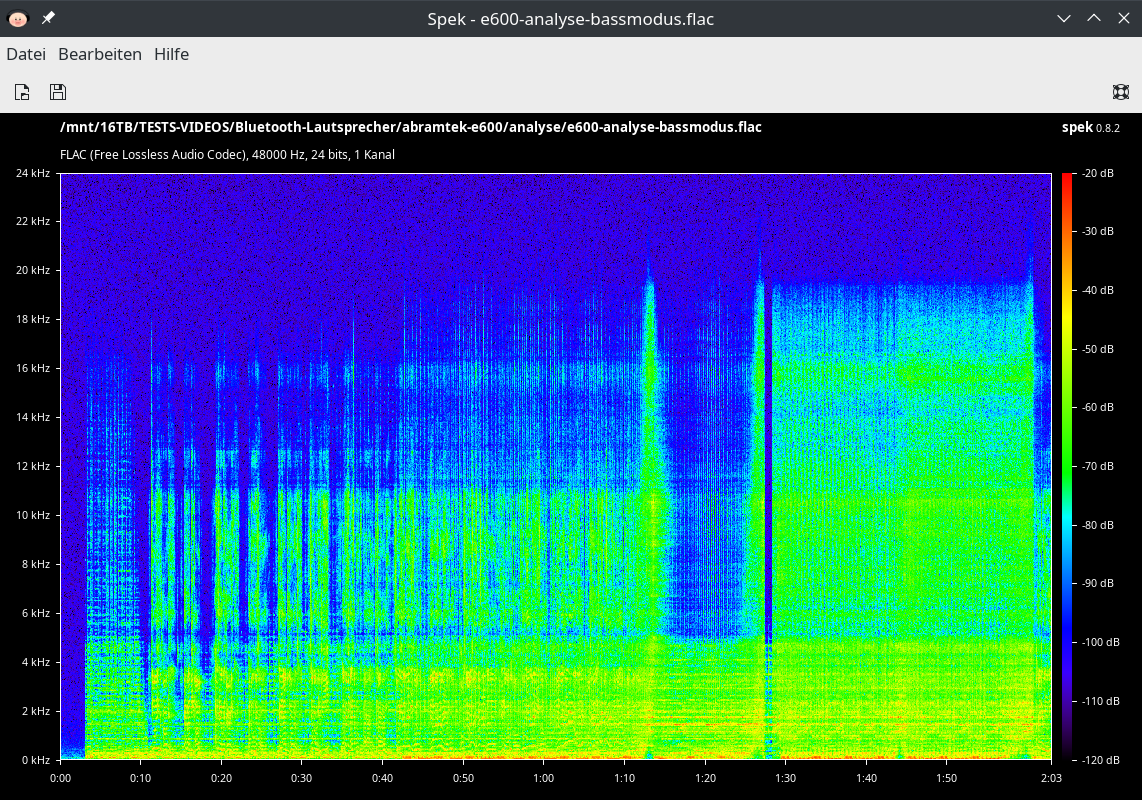Click the -120 dB level scale label

tap(1100, 760)
